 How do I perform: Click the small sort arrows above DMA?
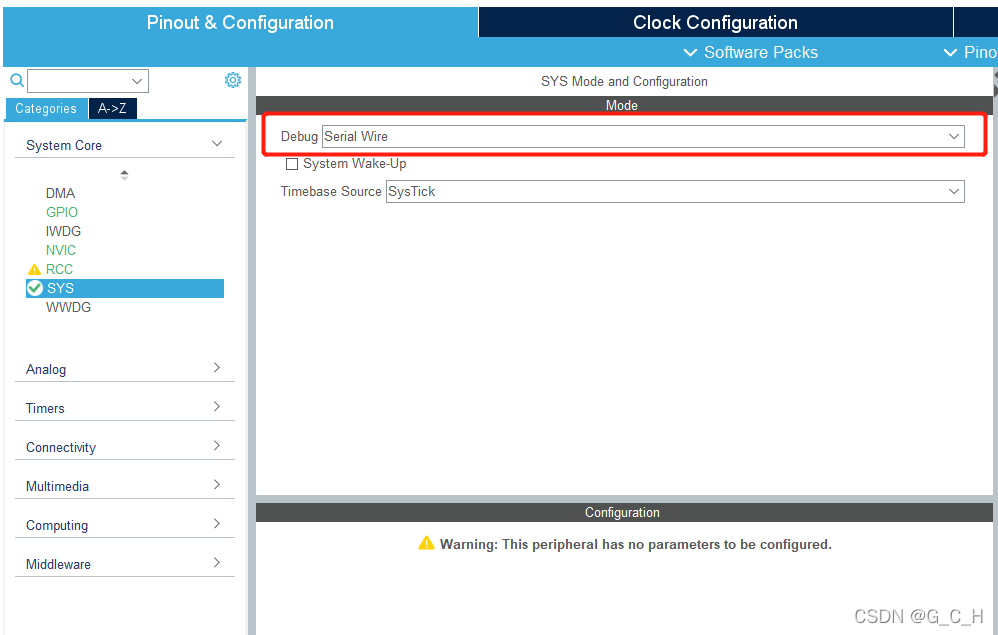[x=124, y=175]
